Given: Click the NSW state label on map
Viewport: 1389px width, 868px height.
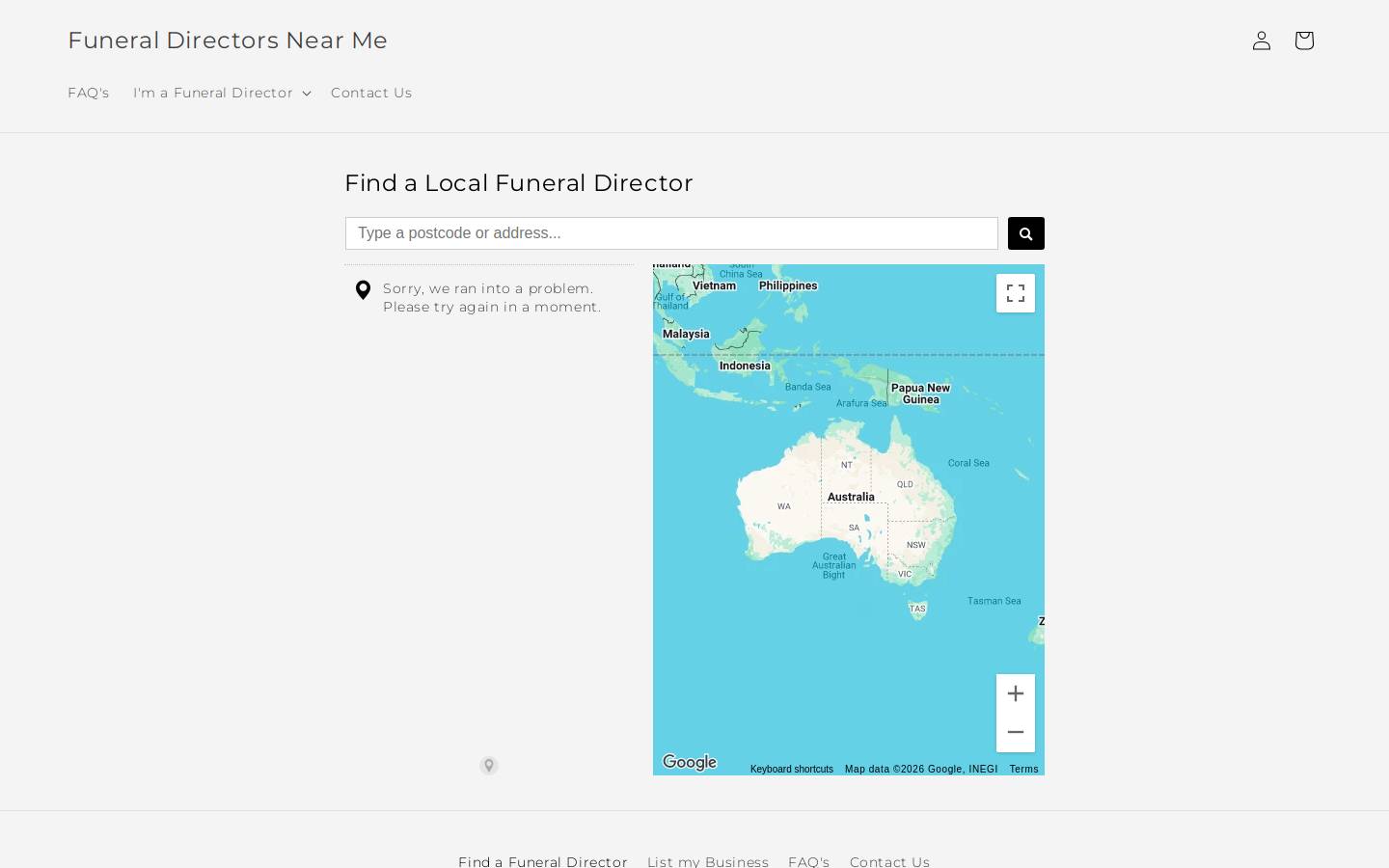Looking at the screenshot, I should [x=915, y=545].
